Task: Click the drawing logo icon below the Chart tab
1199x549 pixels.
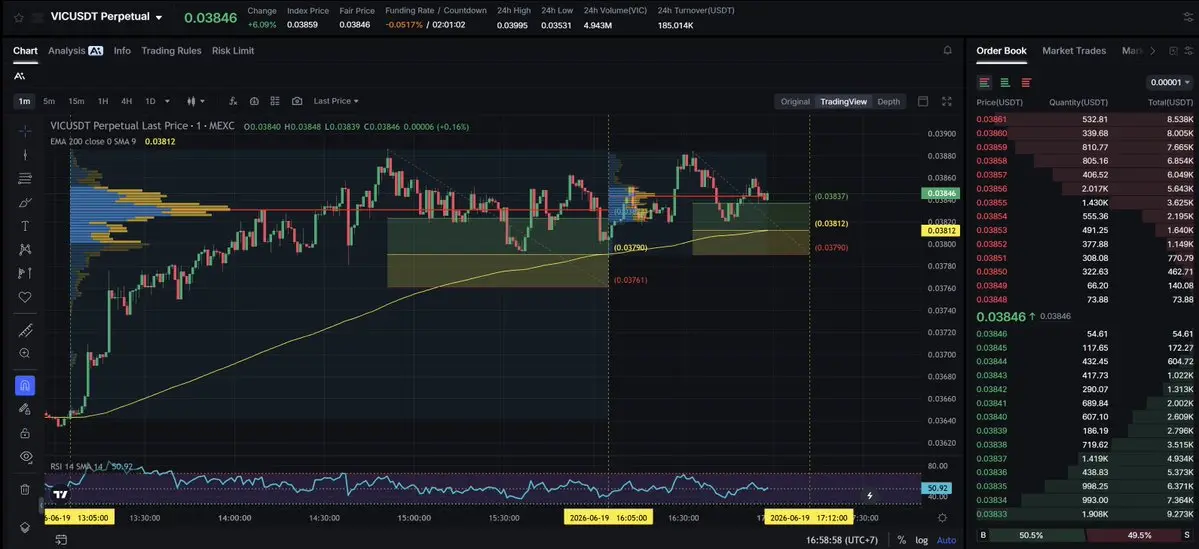Action: click(x=19, y=76)
